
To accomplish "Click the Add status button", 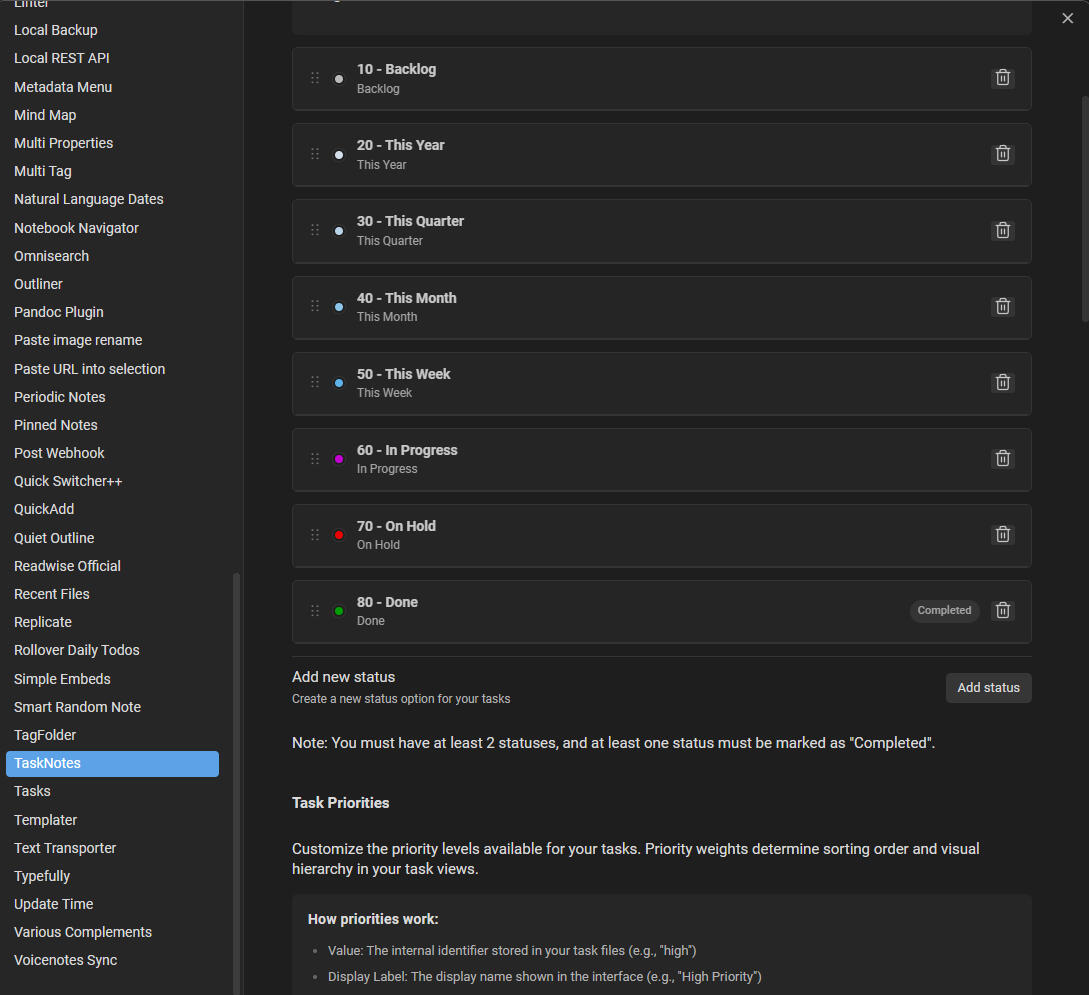I will (988, 688).
